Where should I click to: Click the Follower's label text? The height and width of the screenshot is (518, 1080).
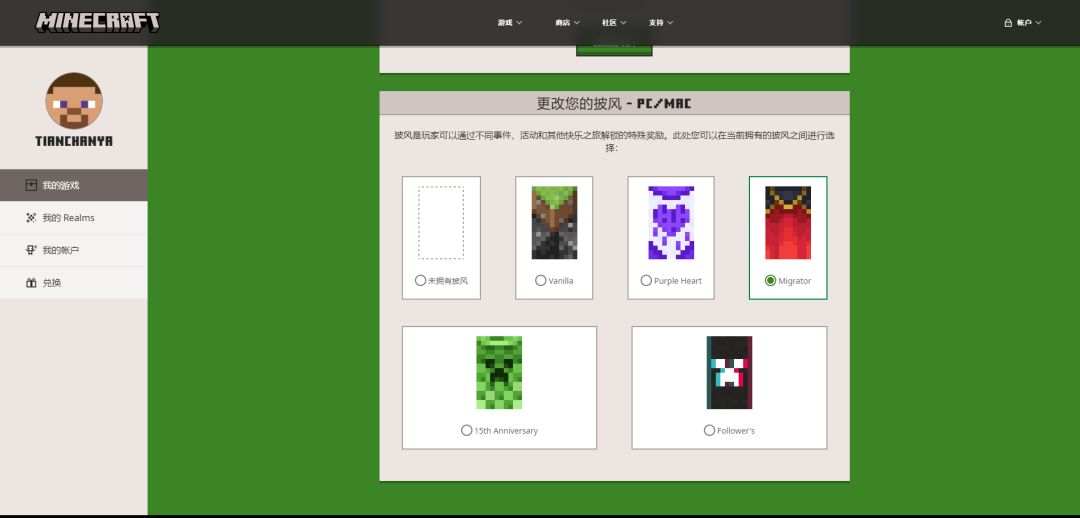click(736, 431)
